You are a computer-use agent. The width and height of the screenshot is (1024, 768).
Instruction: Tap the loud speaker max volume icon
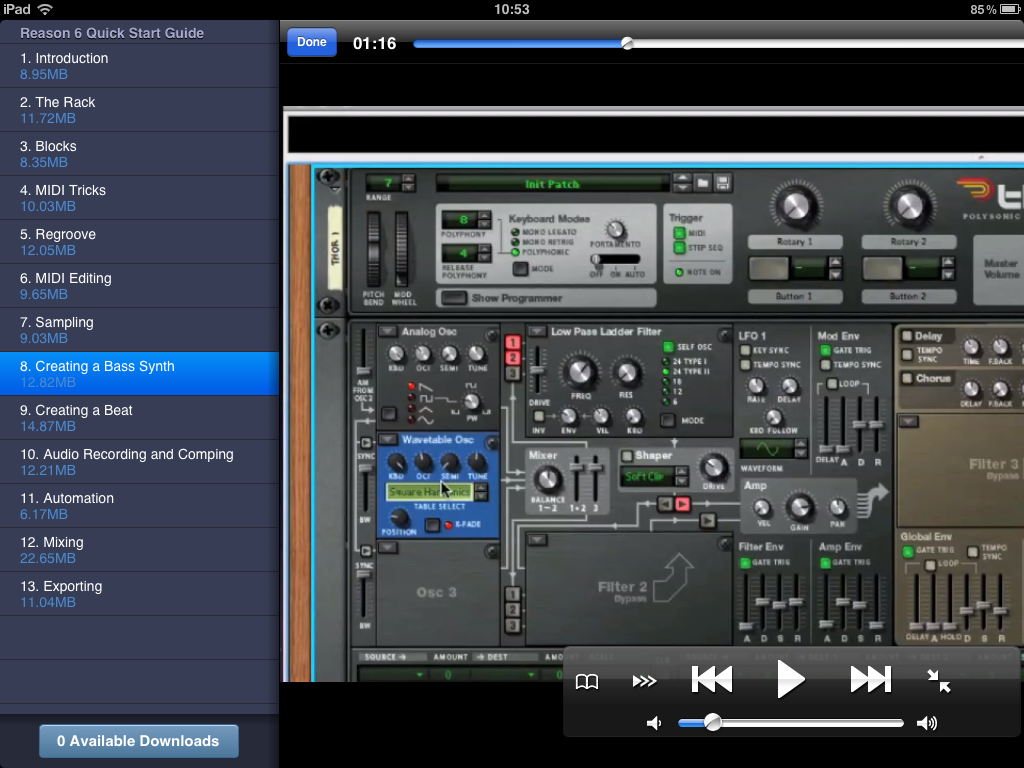[927, 723]
